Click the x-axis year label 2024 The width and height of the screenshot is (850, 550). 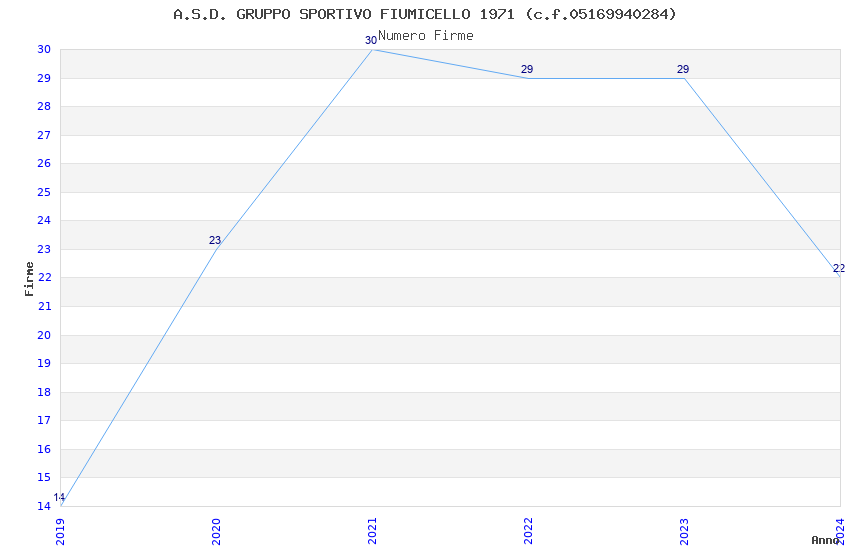[840, 532]
